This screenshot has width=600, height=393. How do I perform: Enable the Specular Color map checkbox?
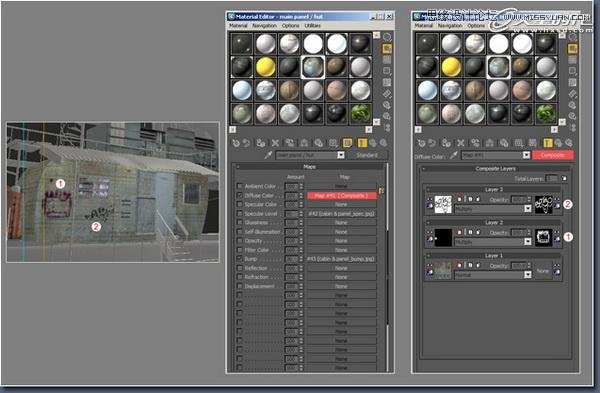tap(240, 204)
